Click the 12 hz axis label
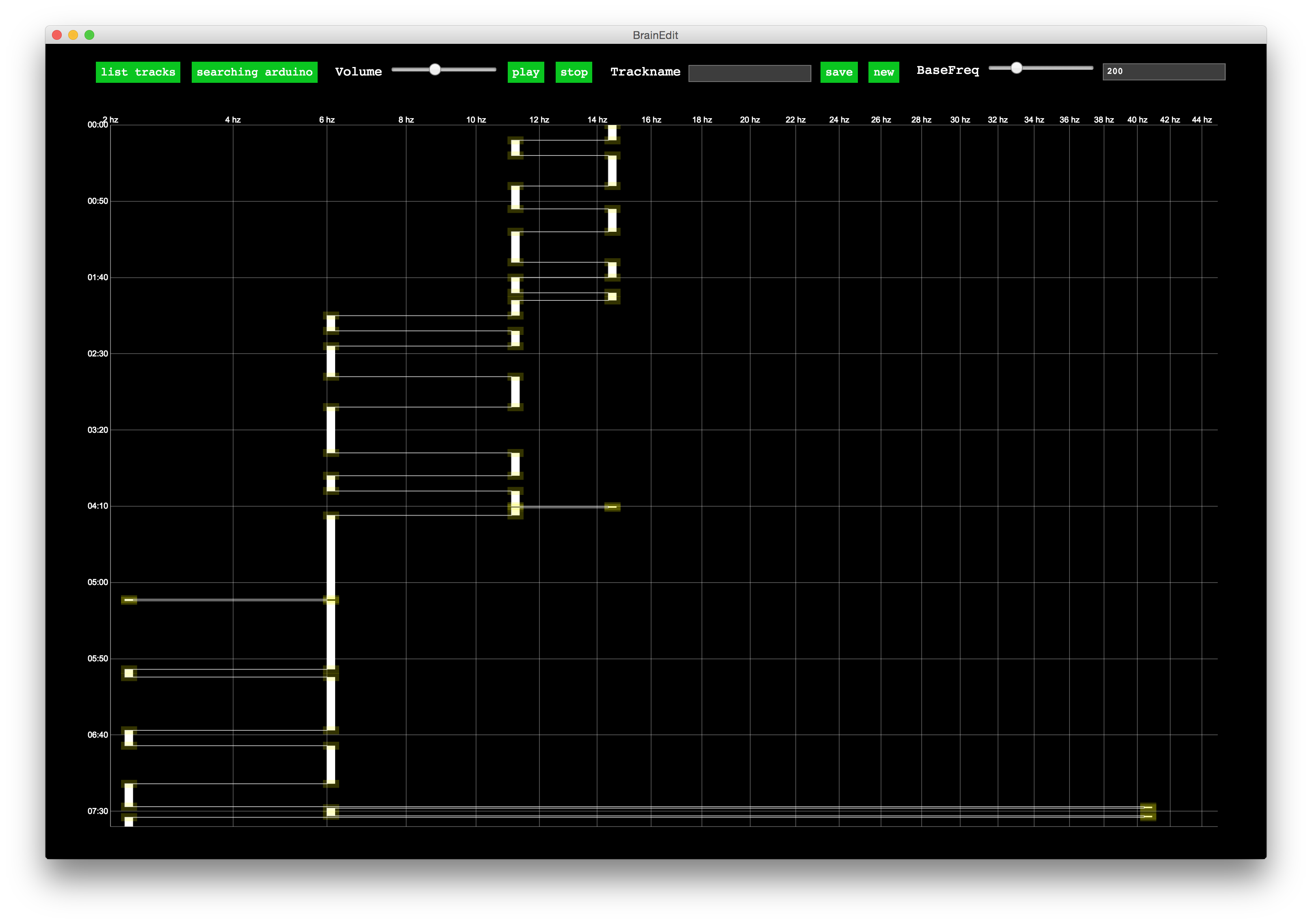1312x924 pixels. pos(539,119)
